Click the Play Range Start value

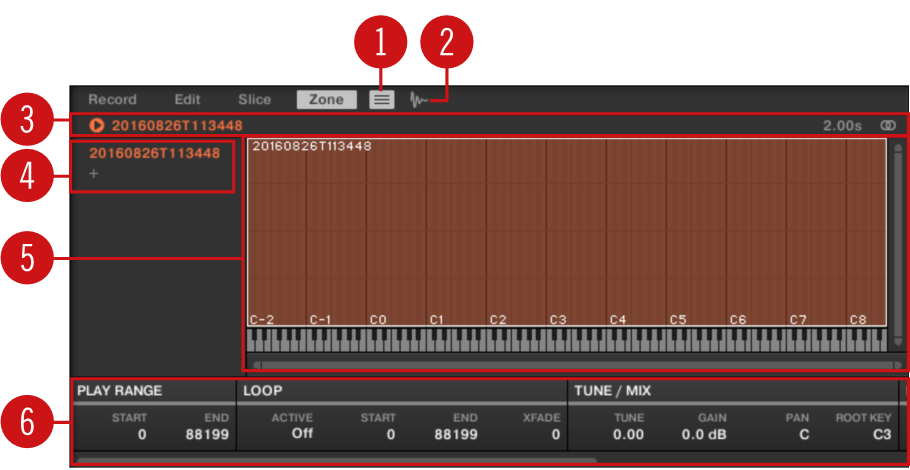pyautogui.click(x=141, y=435)
